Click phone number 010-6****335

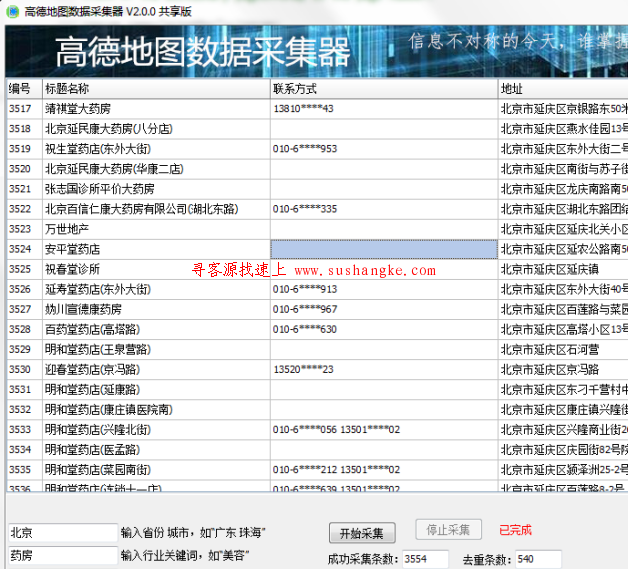pyautogui.click(x=305, y=209)
